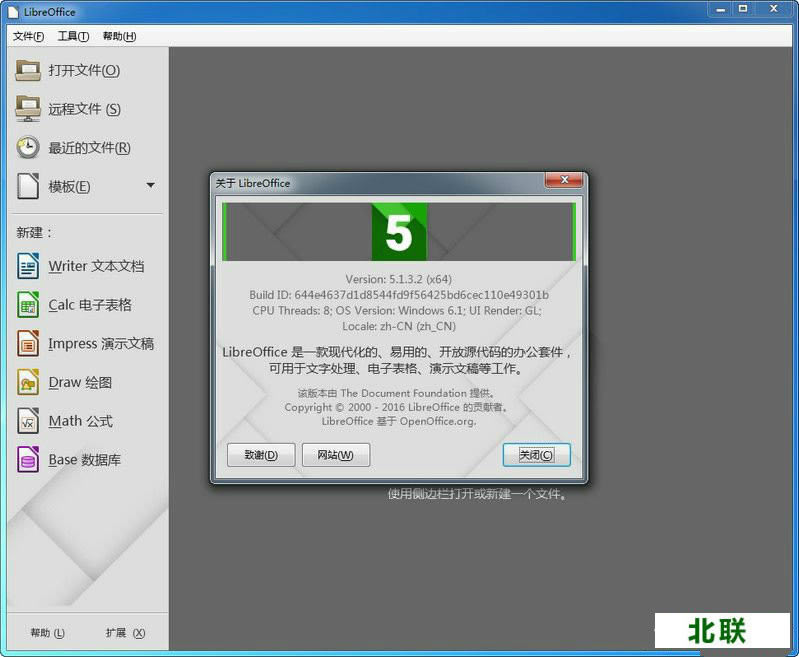Click the Templates document icon

coord(28,186)
